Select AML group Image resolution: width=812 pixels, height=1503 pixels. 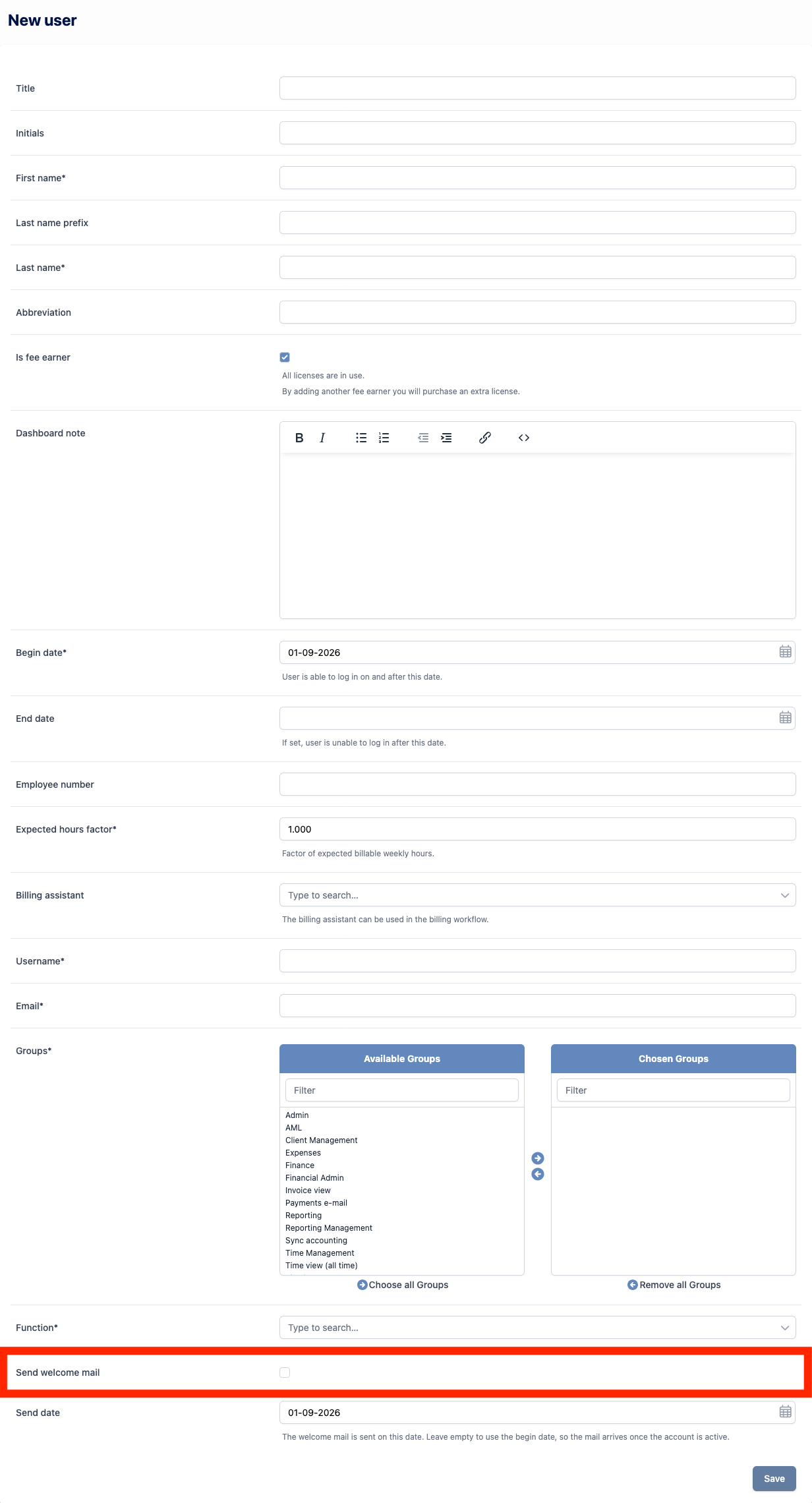tap(294, 1128)
